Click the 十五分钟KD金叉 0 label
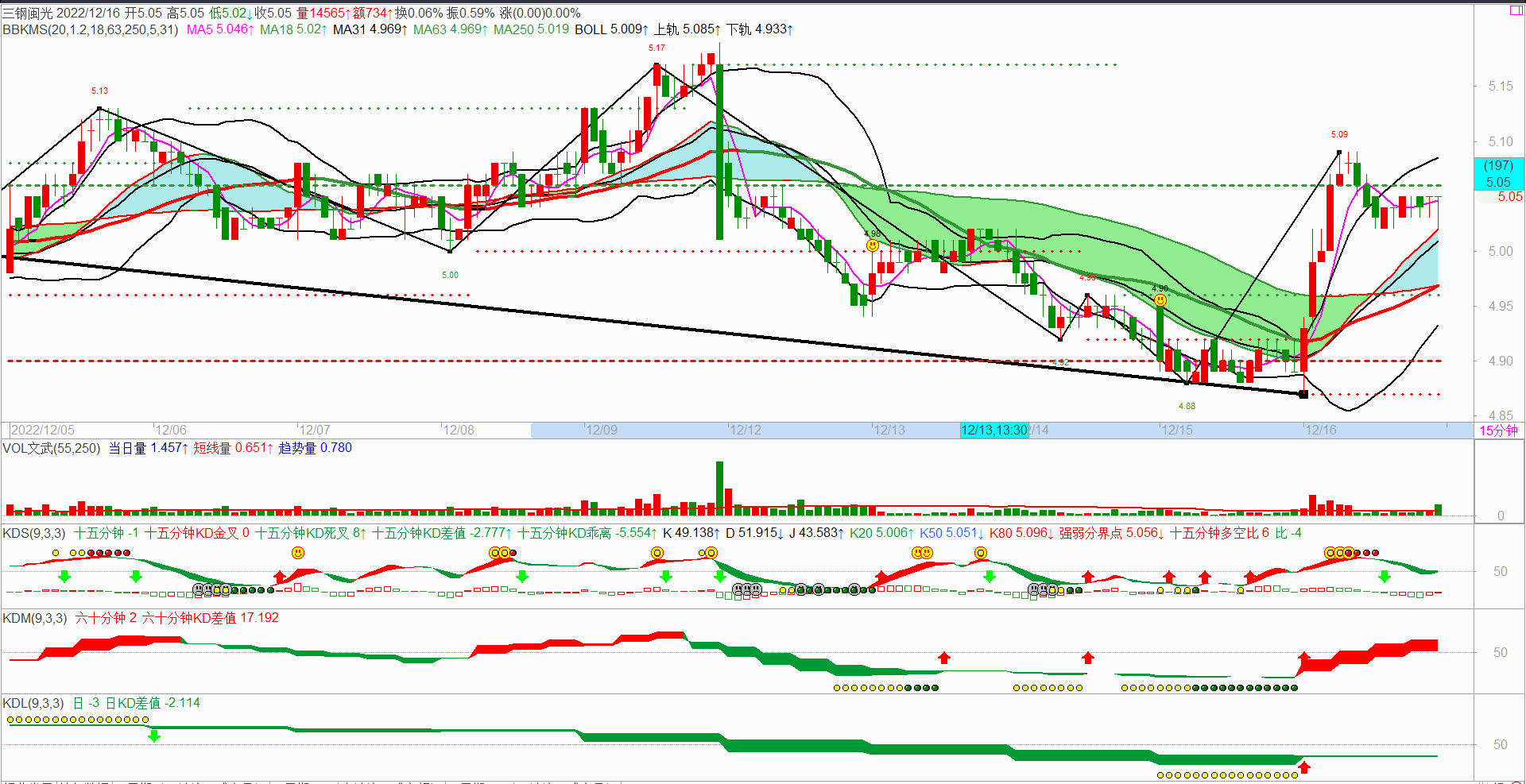 tap(196, 533)
